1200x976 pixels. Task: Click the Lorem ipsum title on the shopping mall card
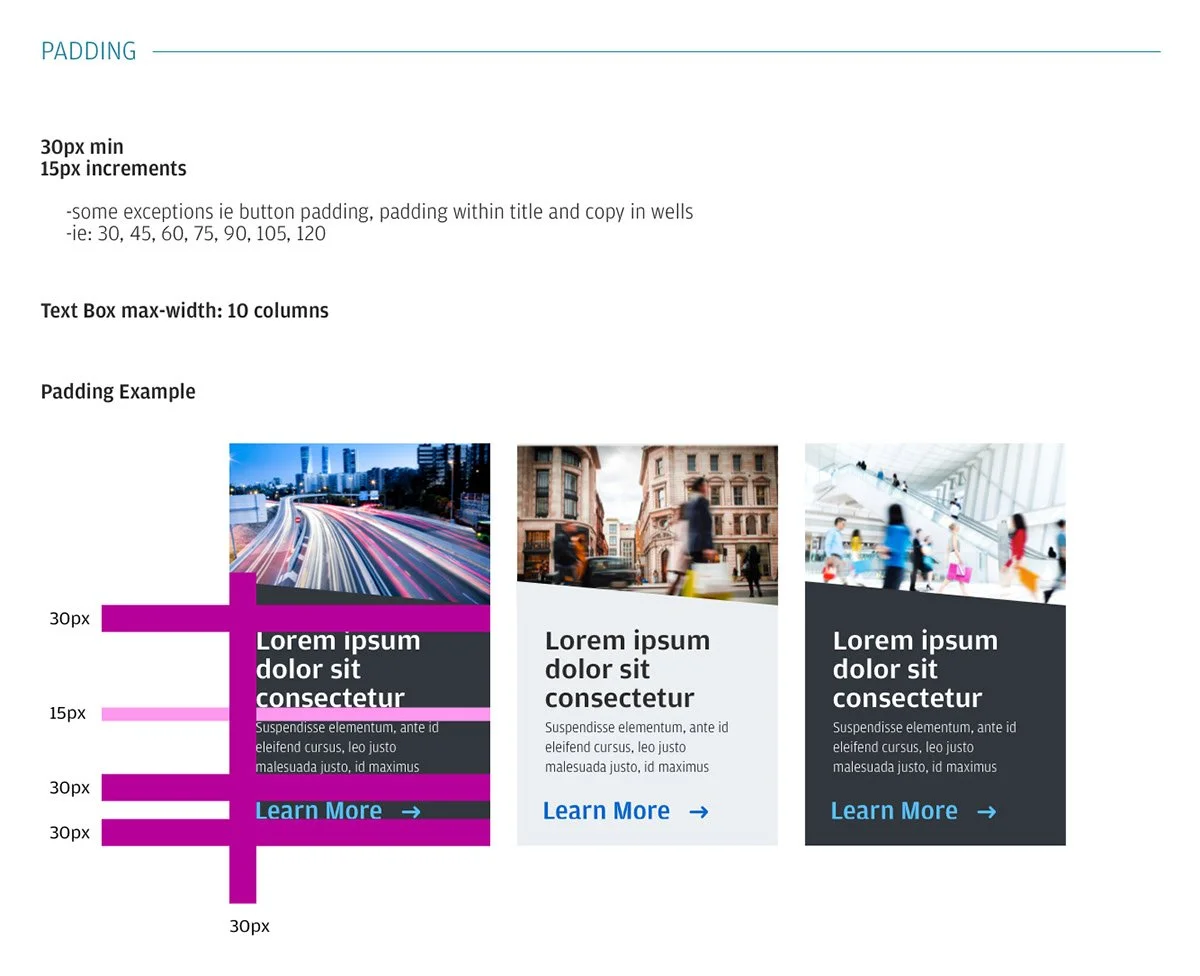pyautogui.click(x=915, y=669)
